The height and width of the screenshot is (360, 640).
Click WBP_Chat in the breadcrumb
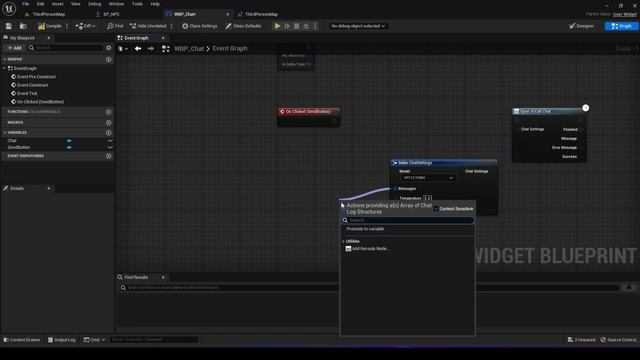point(189,49)
